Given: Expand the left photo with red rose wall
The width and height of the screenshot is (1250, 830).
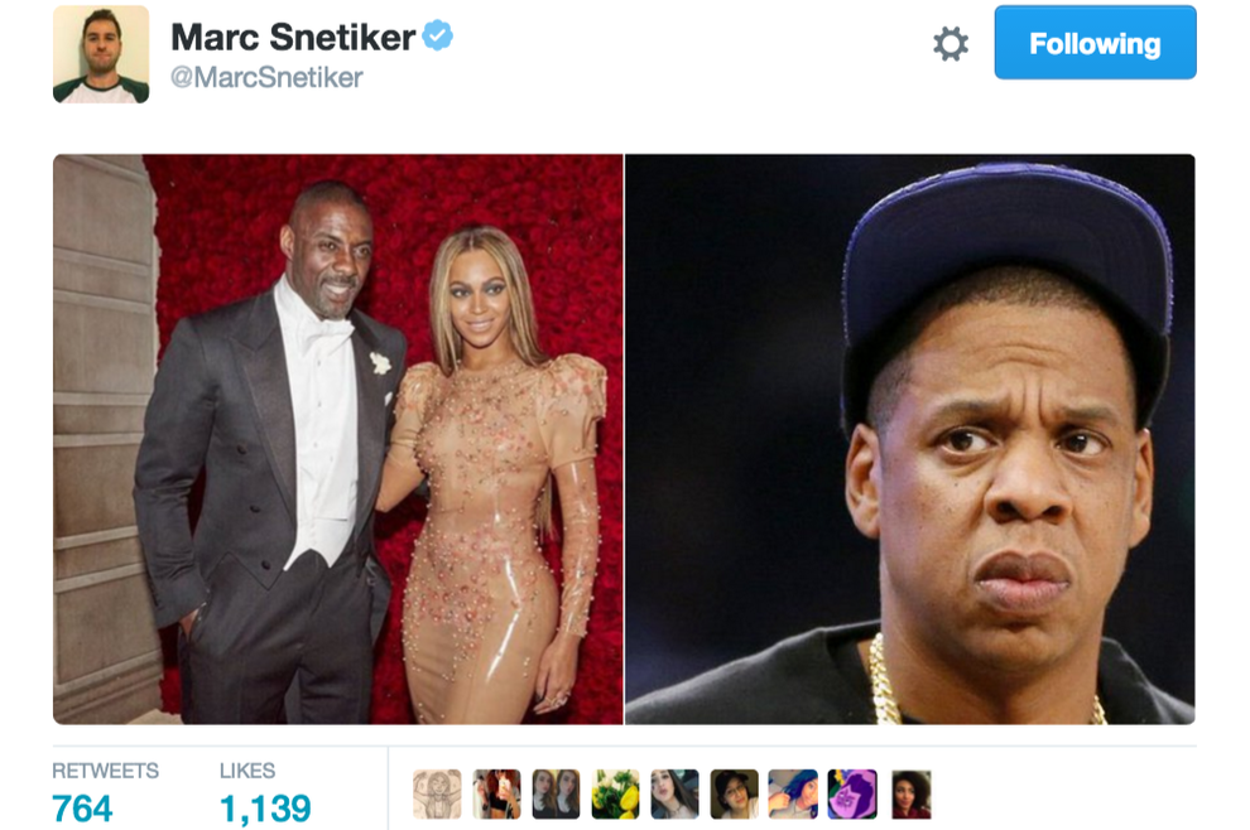Looking at the screenshot, I should [x=338, y=439].
